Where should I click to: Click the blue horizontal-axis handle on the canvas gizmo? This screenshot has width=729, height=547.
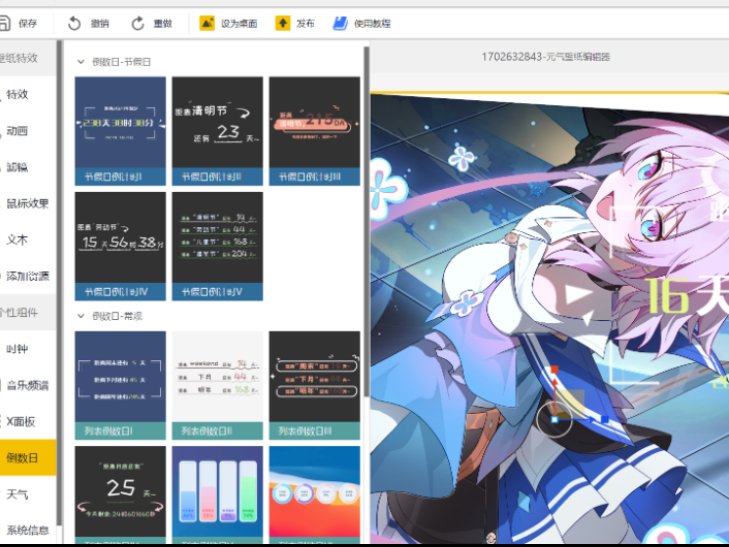(604, 419)
